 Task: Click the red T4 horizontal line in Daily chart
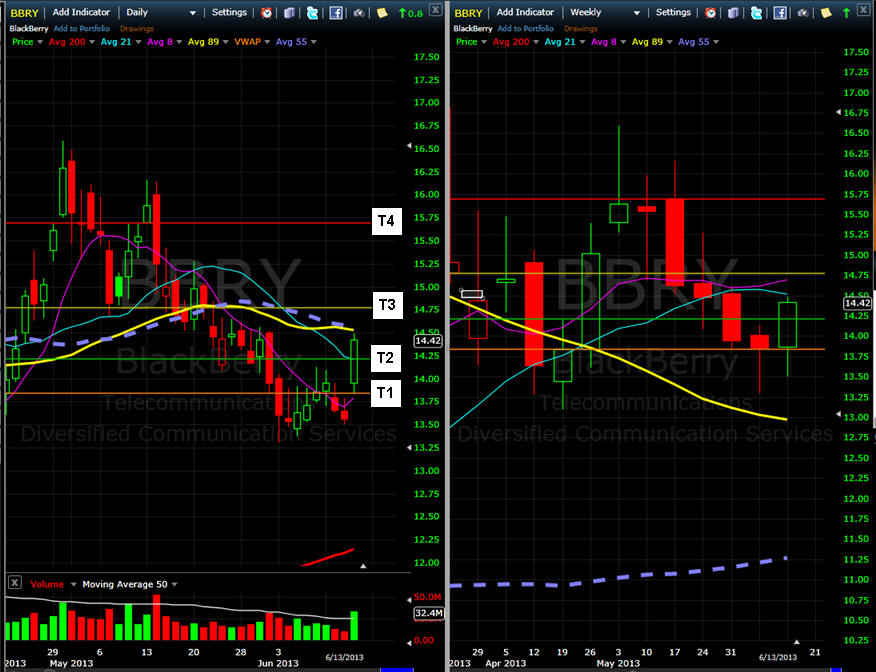(200, 222)
